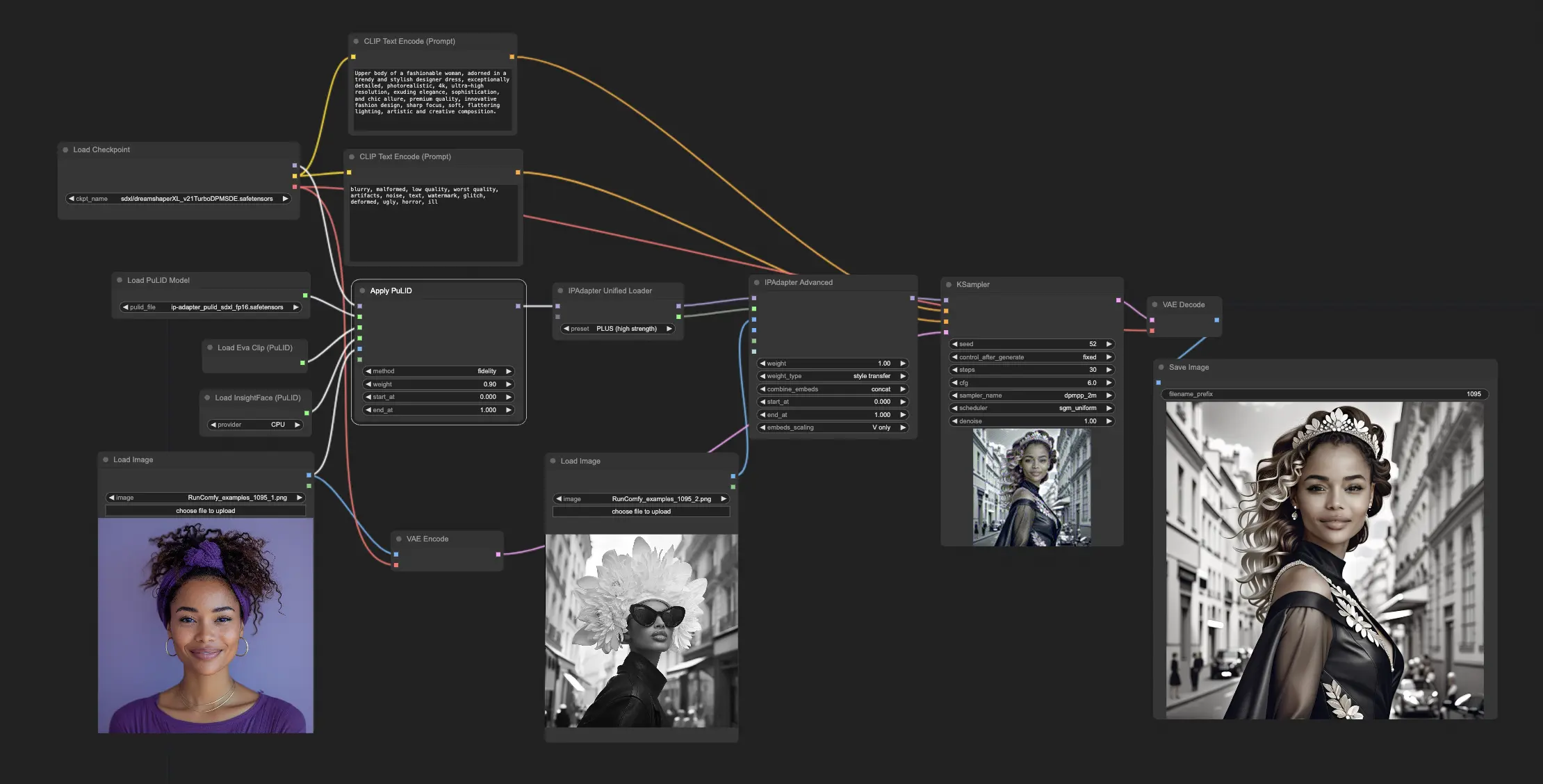Collapse the Load Checkpoint node via its title dot
The width and height of the screenshot is (1543, 784).
65,150
